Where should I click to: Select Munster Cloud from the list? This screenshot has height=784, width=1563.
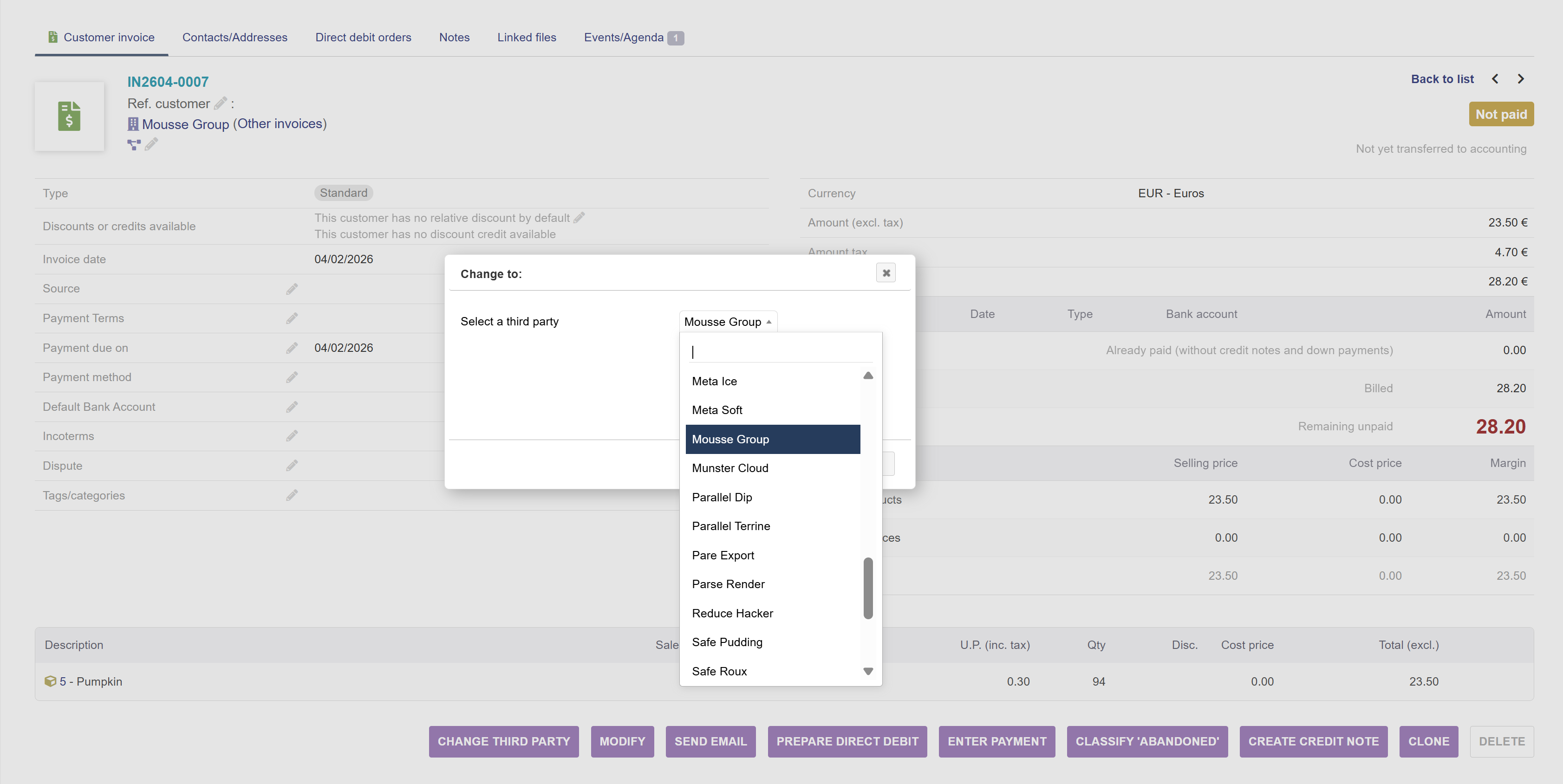(x=730, y=468)
